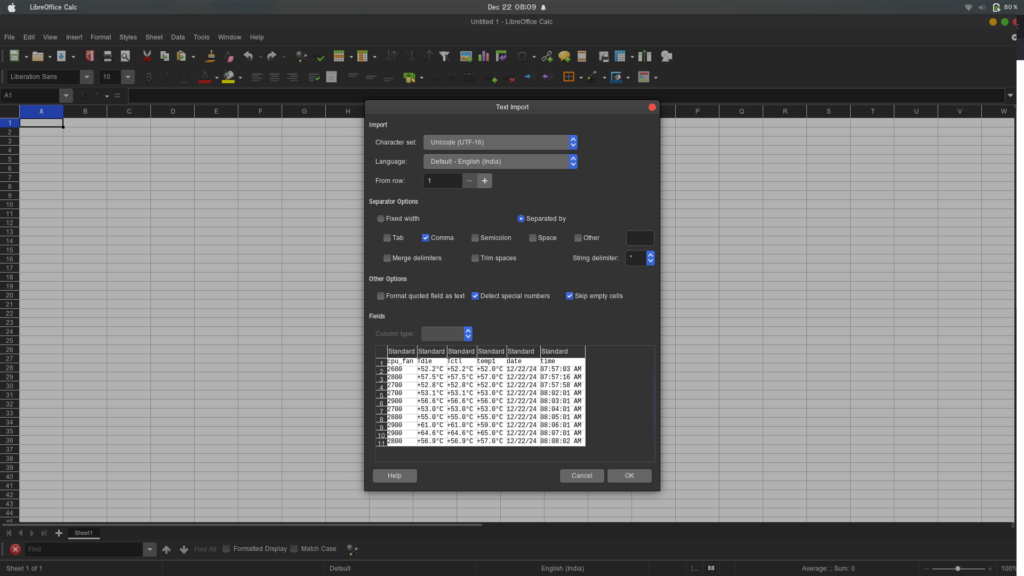Open the Insert menu

[x=74, y=37]
